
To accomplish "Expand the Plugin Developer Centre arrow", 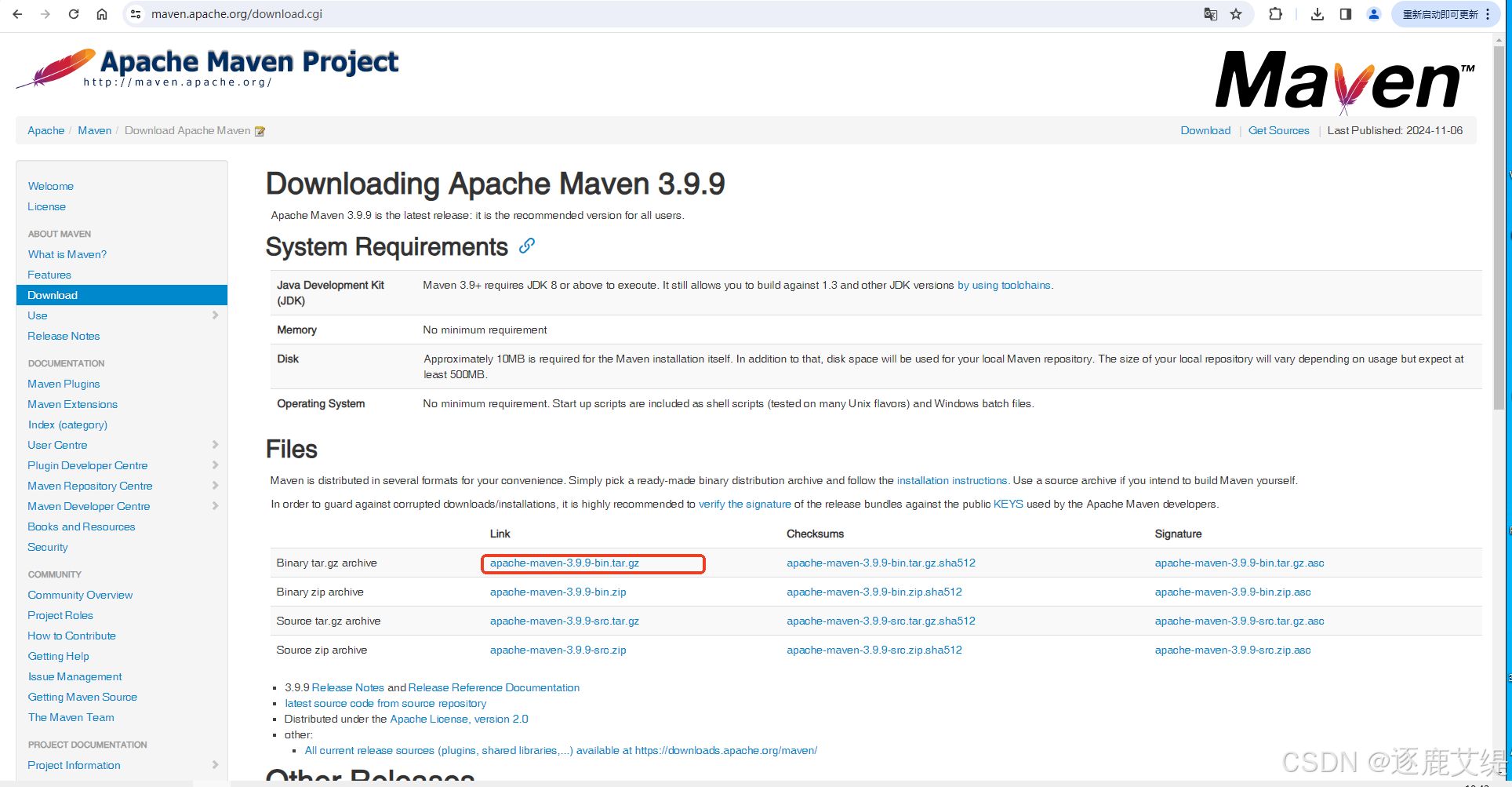I will tap(216, 465).
